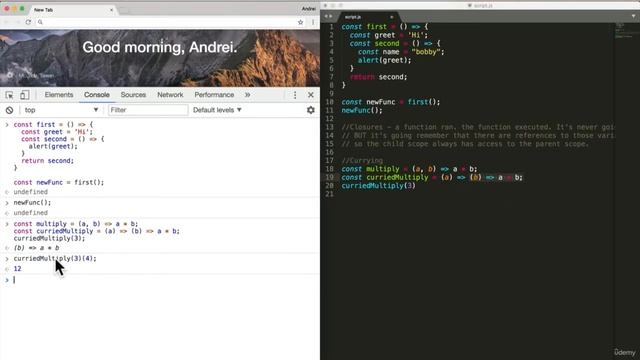Open the 'top' JavaScript context dropdown

click(61, 110)
